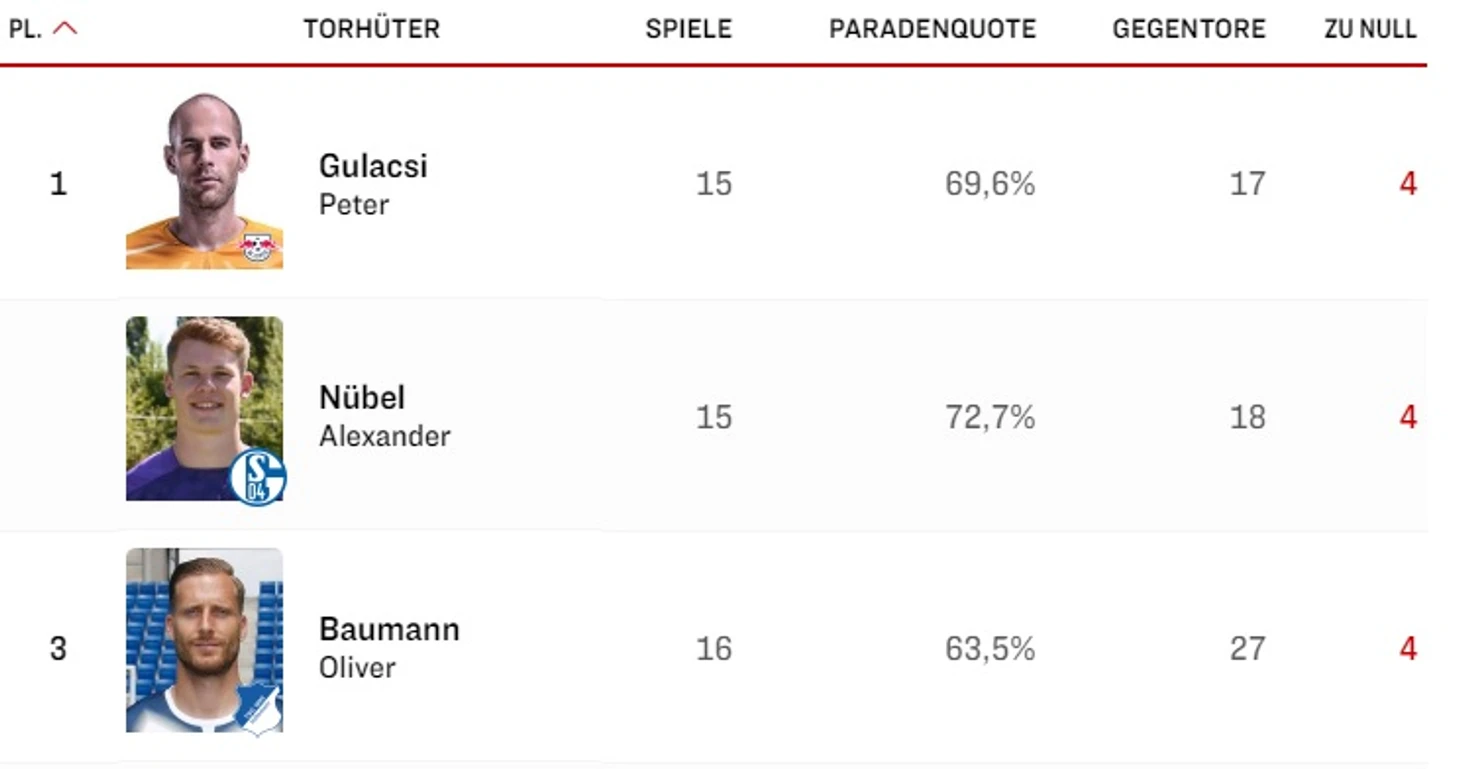This screenshot has width=1460, height=769.
Task: Sort by SPIELE column header
Action: pyautogui.click(x=689, y=29)
